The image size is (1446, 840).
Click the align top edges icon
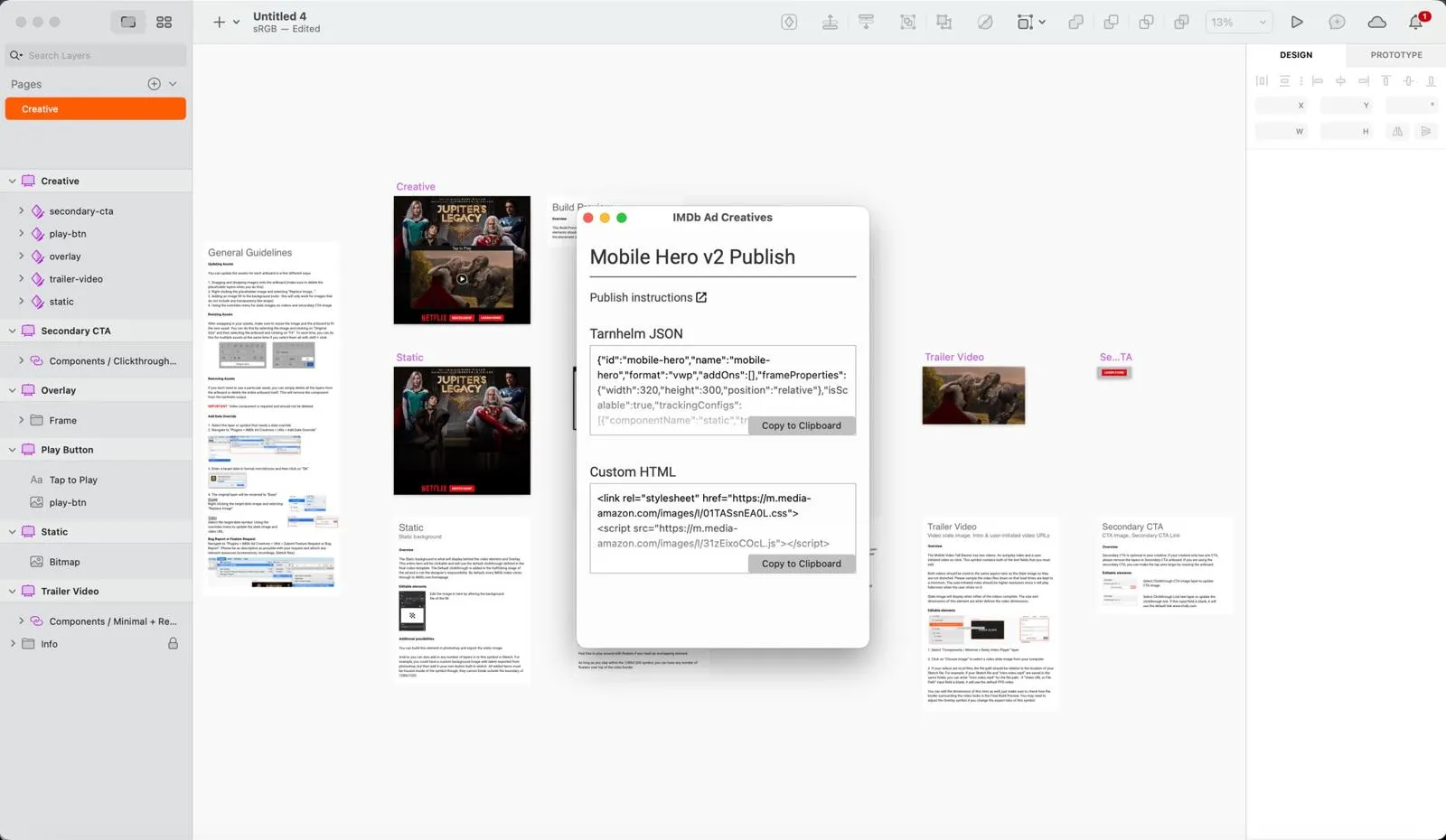pyautogui.click(x=1385, y=80)
